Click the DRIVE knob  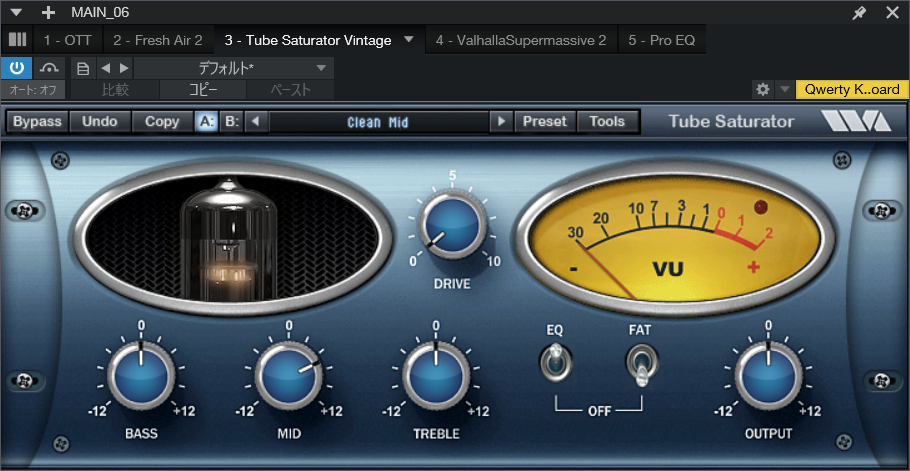452,225
